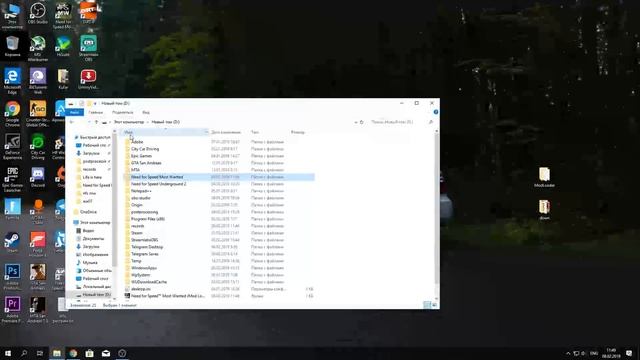Select the GTA San Andreas folder
The image size is (640, 360).
tap(146, 163)
